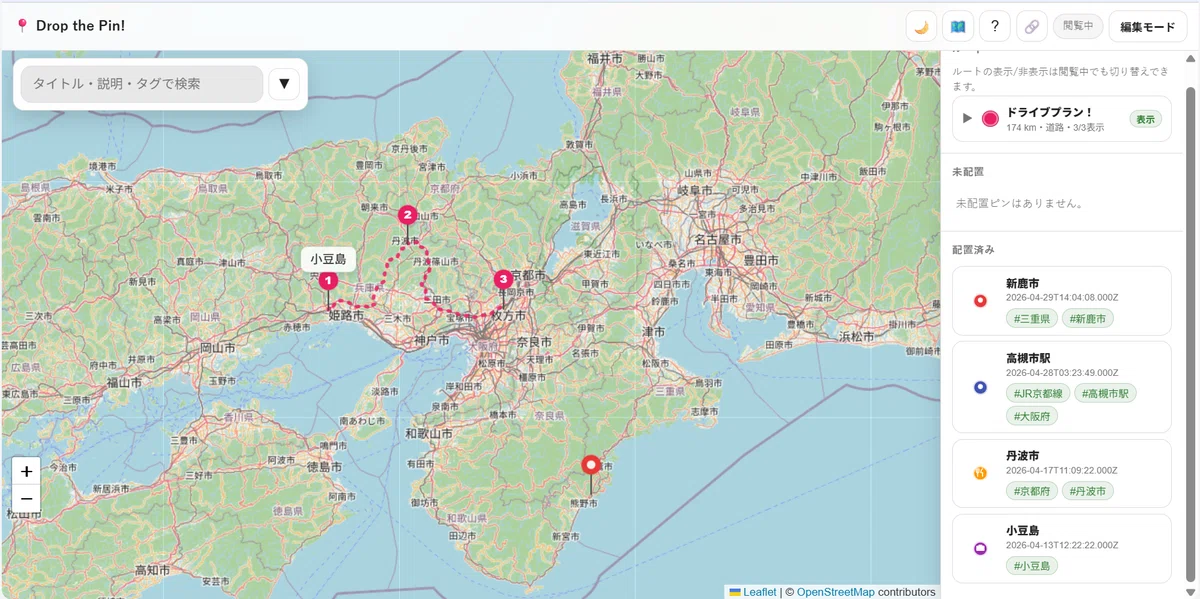1200x599 pixels.
Task: Zoom in on the map
Action: pos(26,471)
